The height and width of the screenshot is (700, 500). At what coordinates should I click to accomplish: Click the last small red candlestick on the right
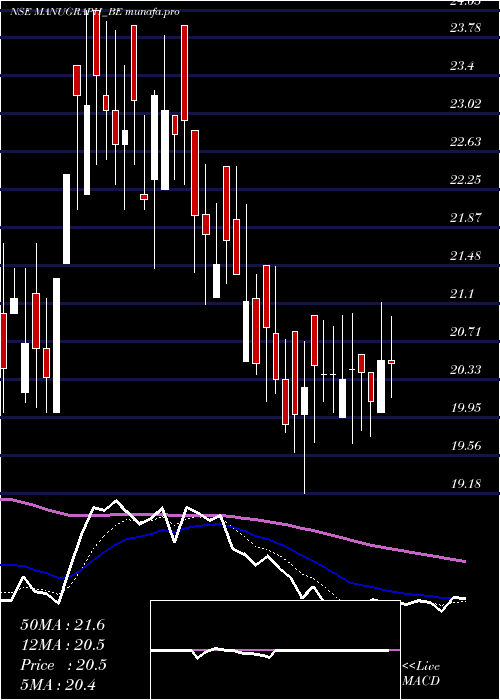pos(392,362)
